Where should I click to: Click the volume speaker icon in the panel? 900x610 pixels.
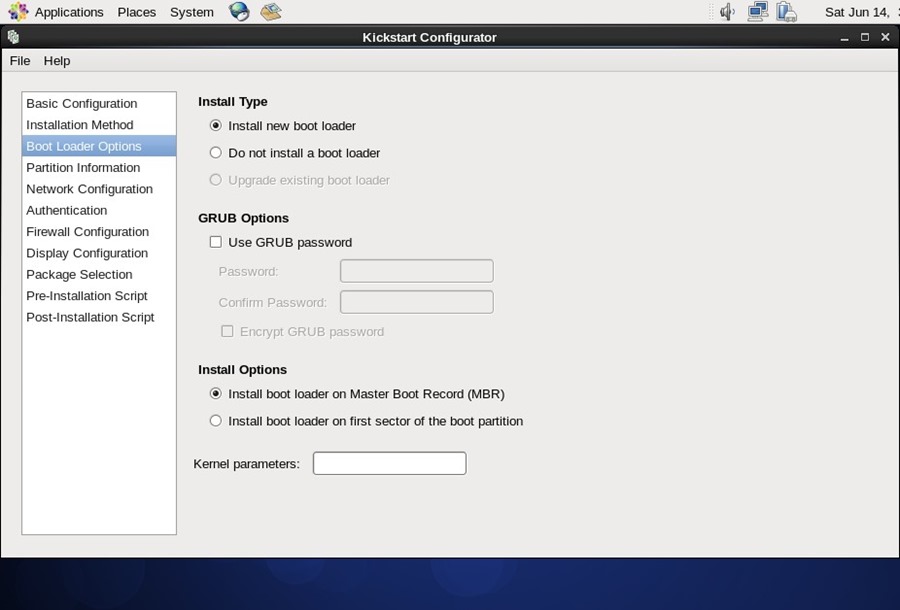726,12
